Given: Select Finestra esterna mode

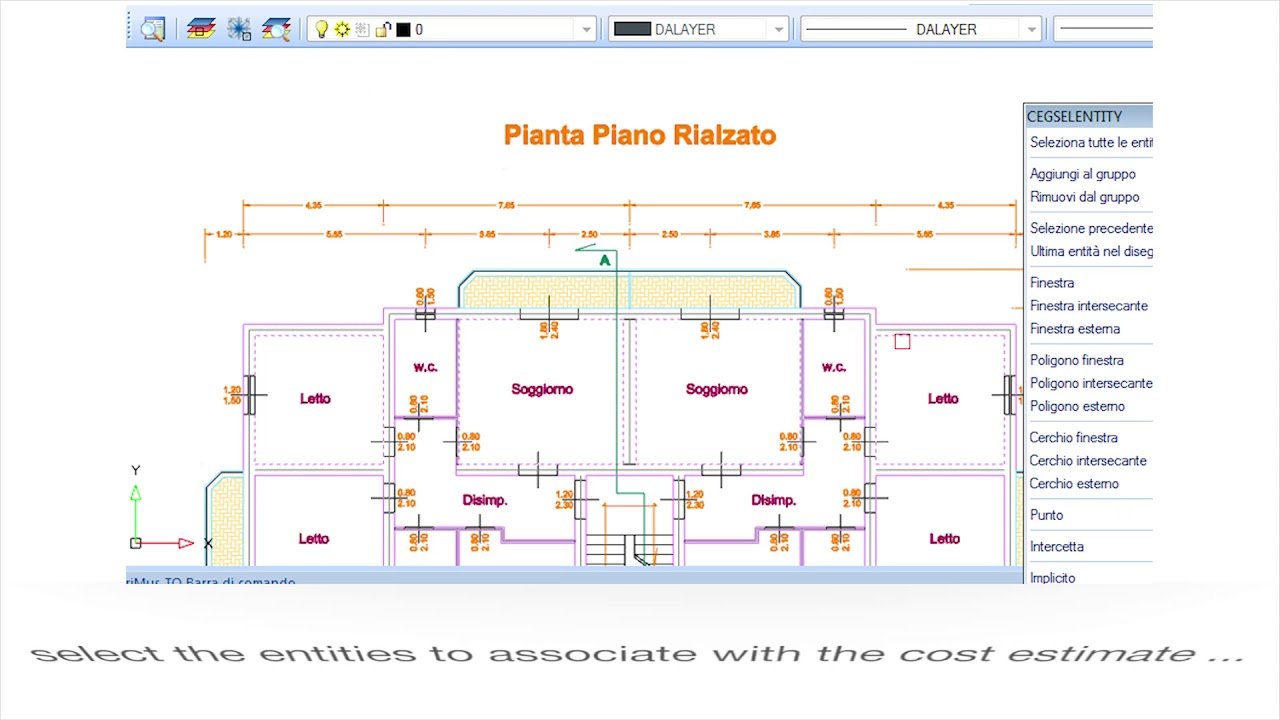Looking at the screenshot, I should click(1075, 329).
